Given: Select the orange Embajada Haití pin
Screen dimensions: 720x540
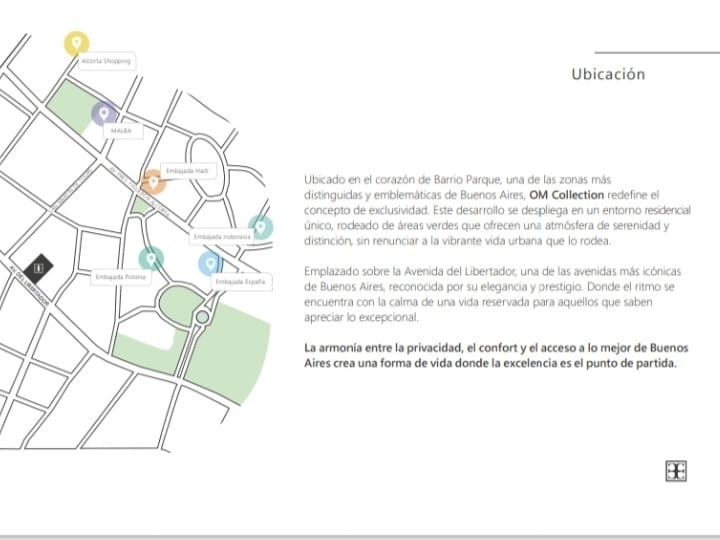Looking at the screenshot, I should [x=152, y=181].
